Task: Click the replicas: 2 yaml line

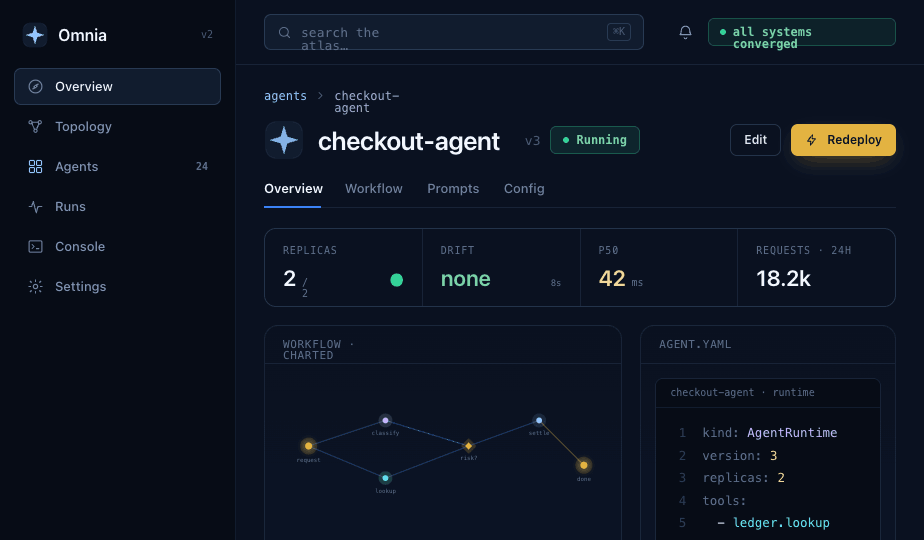Action: click(743, 478)
